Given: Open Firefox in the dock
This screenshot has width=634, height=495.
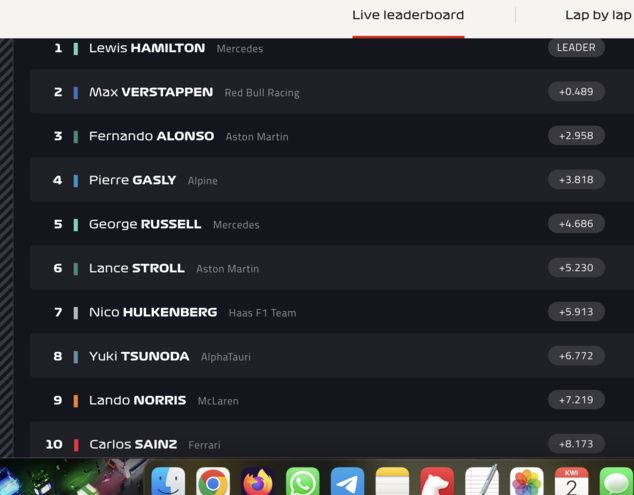Looking at the screenshot, I should (x=258, y=481).
